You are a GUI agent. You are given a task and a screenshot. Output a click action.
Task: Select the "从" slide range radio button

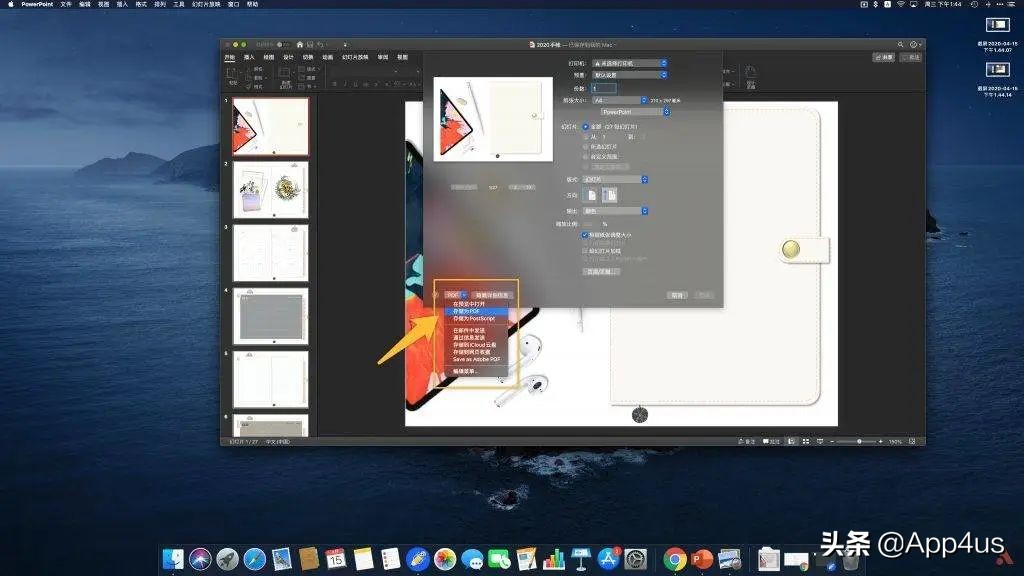(x=586, y=137)
